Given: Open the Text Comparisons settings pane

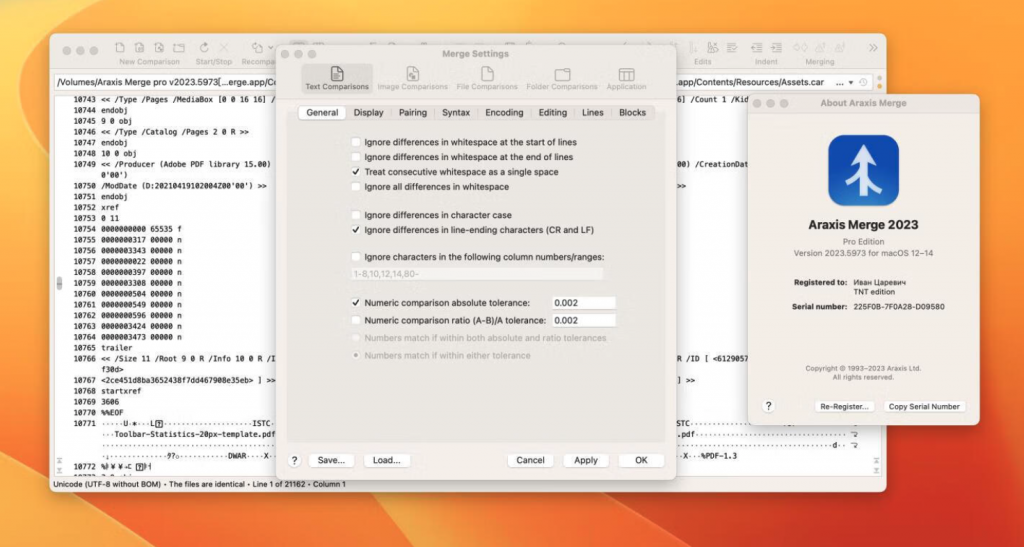Looking at the screenshot, I should [337, 78].
